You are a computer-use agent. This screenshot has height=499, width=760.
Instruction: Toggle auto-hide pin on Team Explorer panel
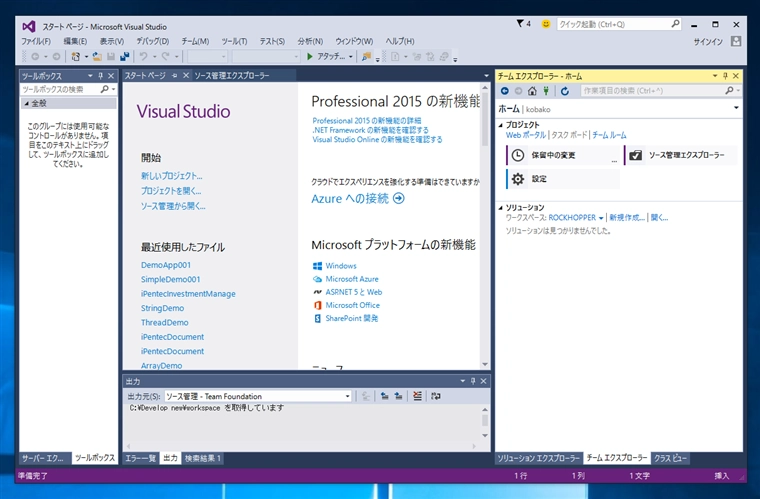coord(726,76)
